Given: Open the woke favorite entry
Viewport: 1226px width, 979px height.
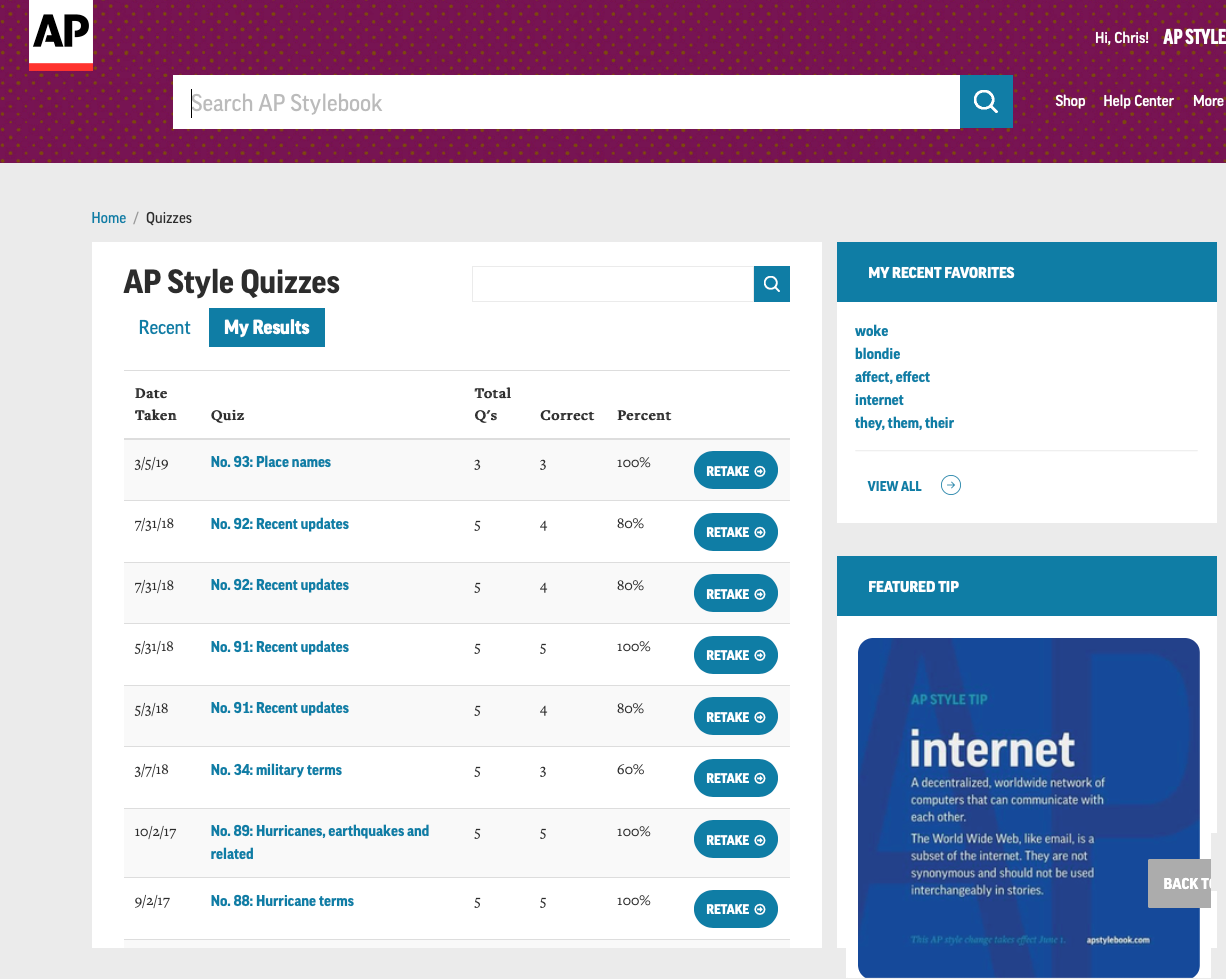Looking at the screenshot, I should tap(871, 331).
